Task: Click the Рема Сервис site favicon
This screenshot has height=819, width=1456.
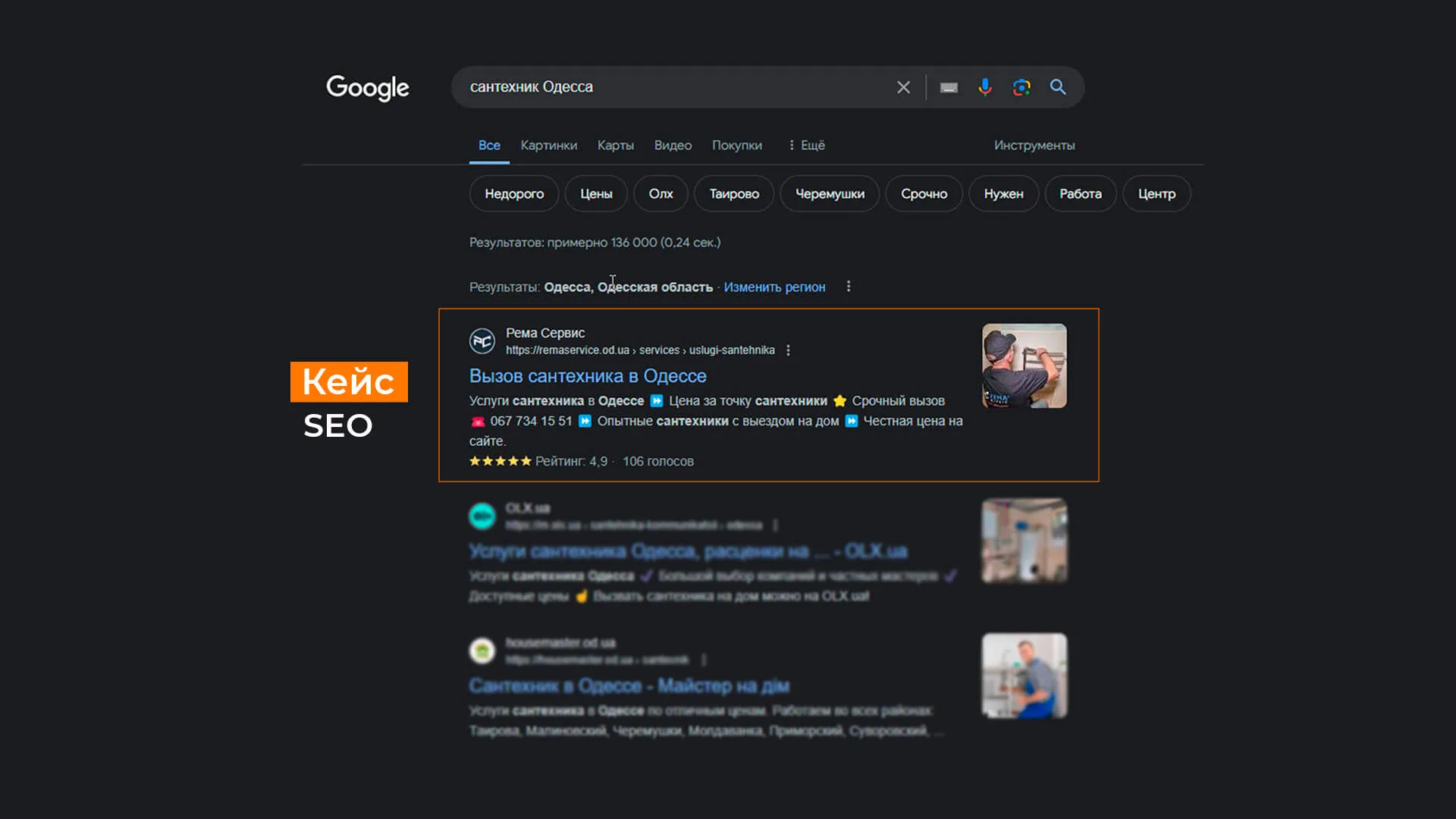Action: coord(482,341)
